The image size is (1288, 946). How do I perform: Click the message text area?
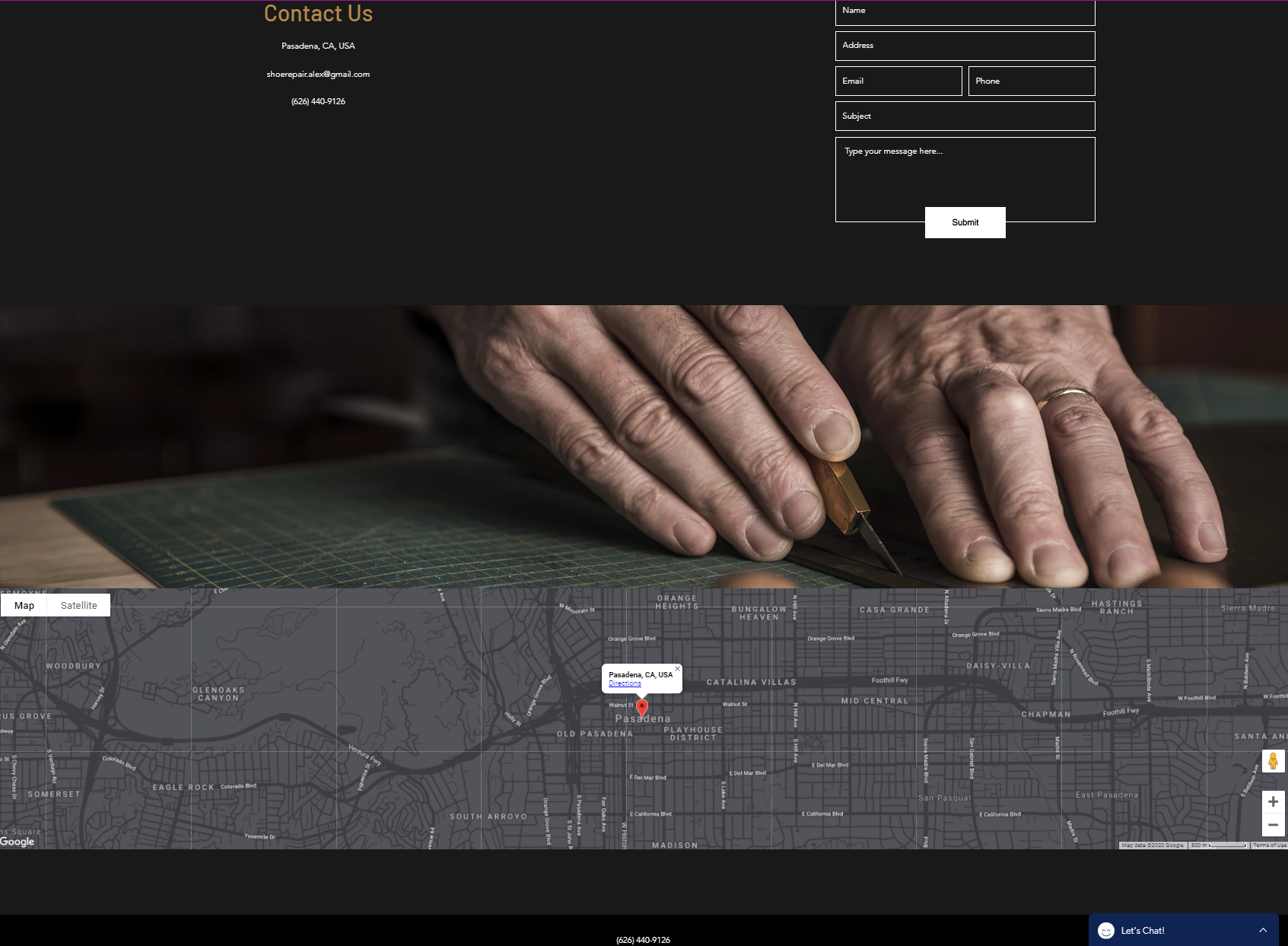[x=965, y=174]
